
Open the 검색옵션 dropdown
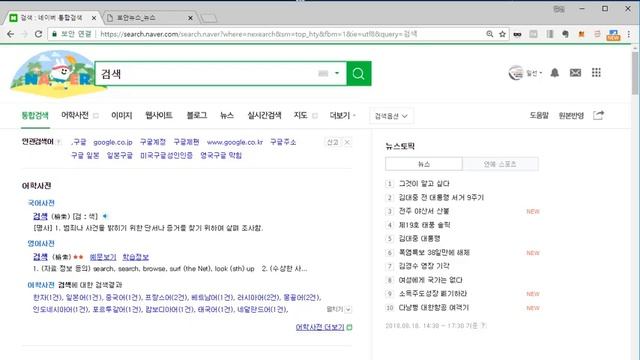tap(391, 116)
